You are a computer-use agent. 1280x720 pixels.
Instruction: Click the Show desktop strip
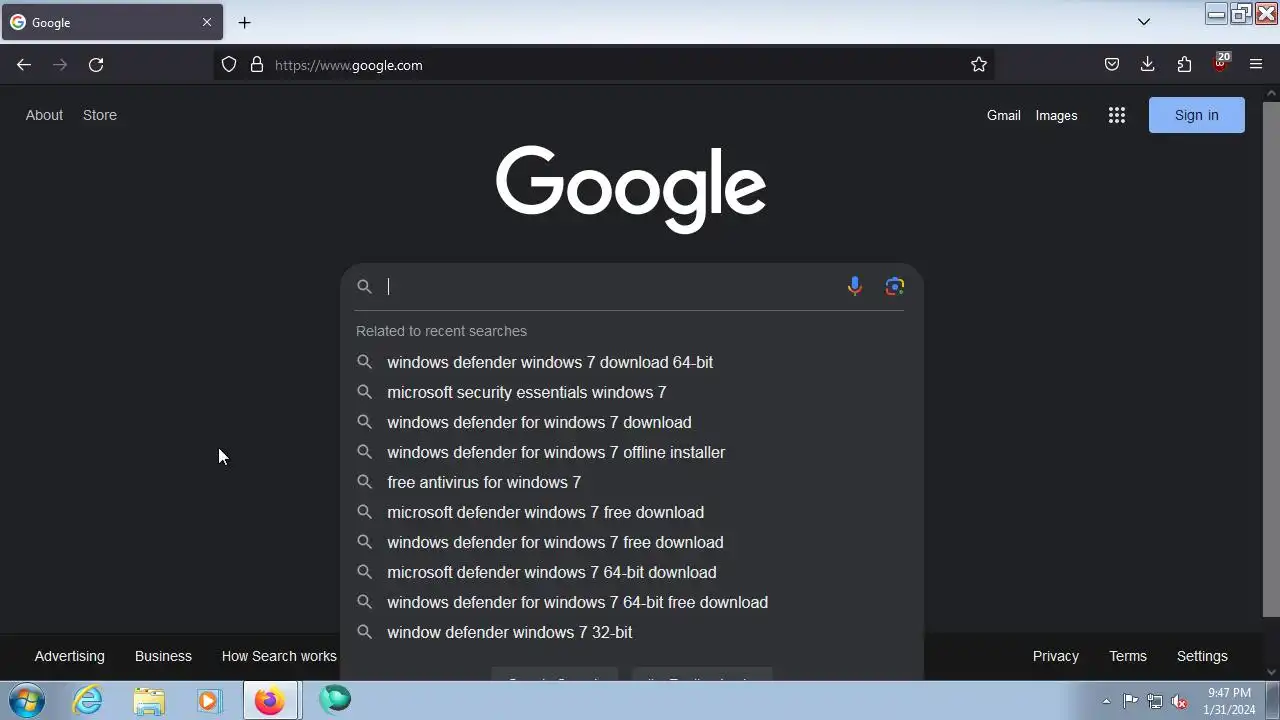pyautogui.click(x=1273, y=700)
